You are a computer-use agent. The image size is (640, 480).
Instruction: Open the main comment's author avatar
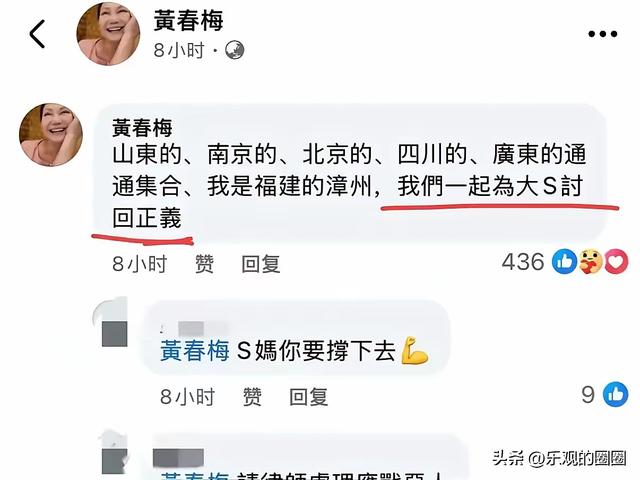[51, 135]
